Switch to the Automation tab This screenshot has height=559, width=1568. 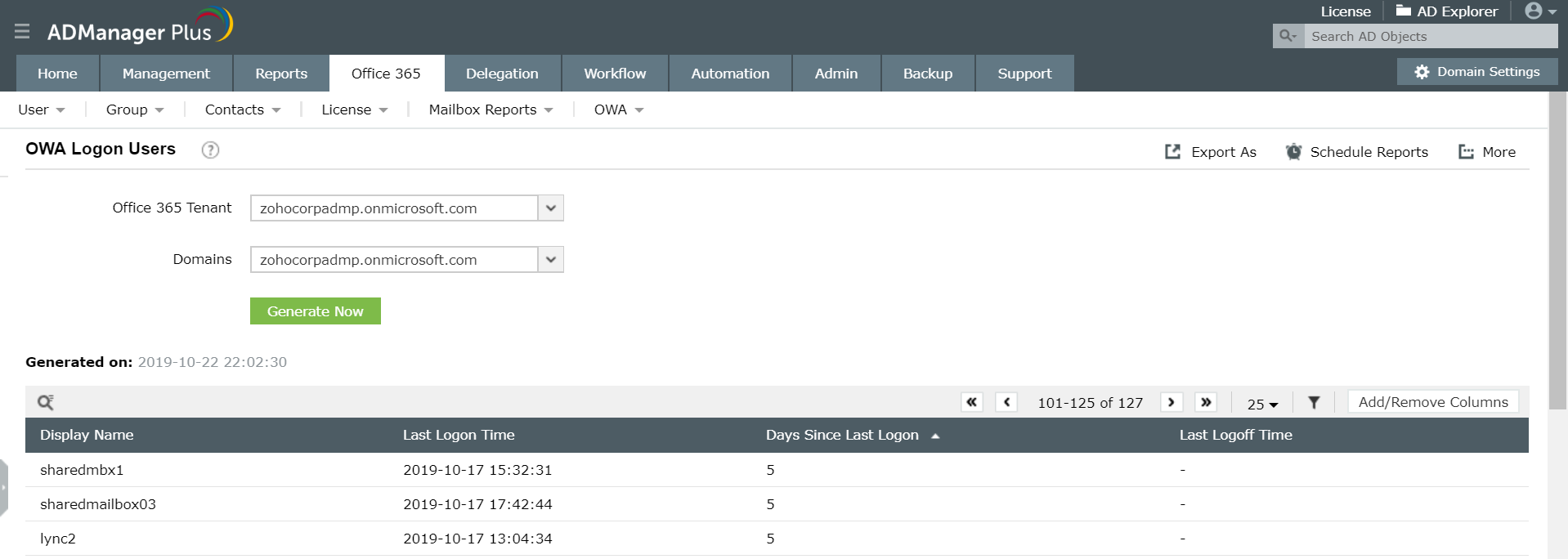pyautogui.click(x=730, y=74)
